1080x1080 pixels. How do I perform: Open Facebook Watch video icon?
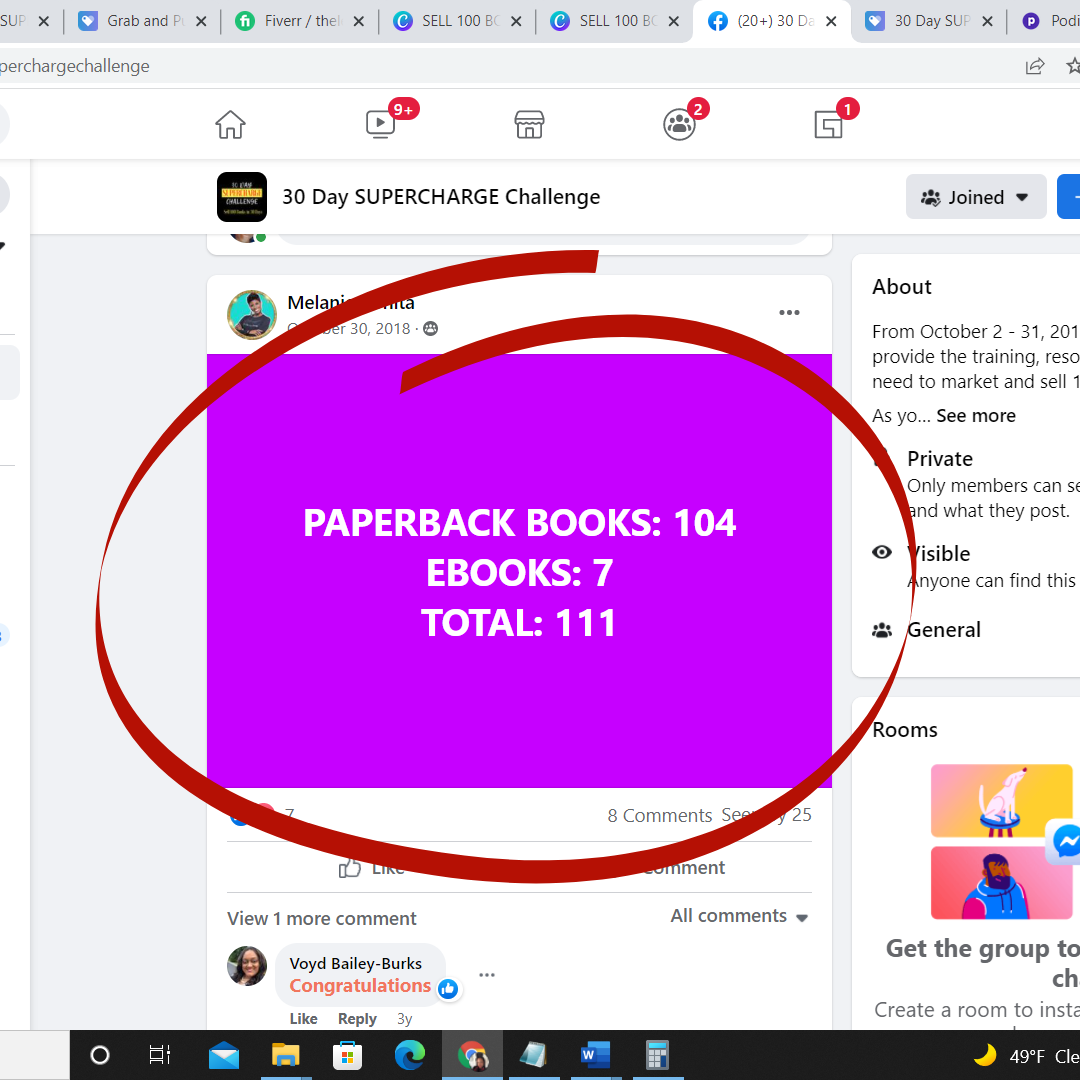tap(380, 124)
